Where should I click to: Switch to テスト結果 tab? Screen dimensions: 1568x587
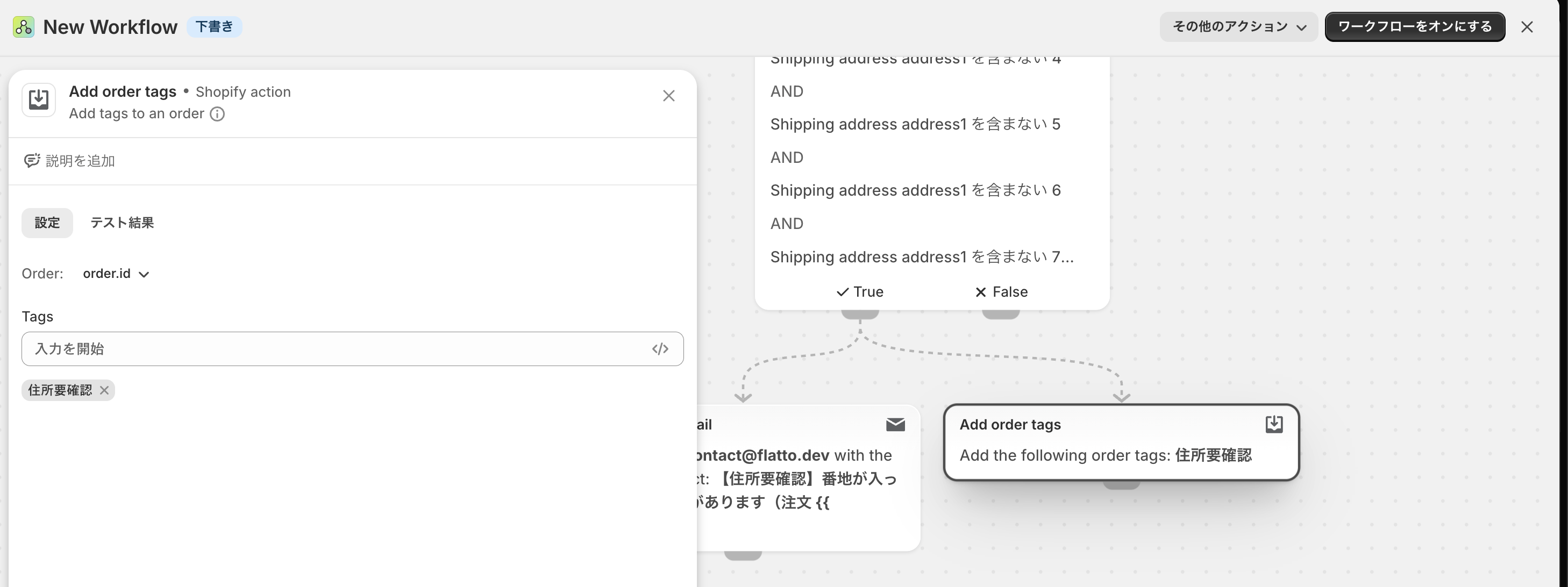tap(122, 223)
